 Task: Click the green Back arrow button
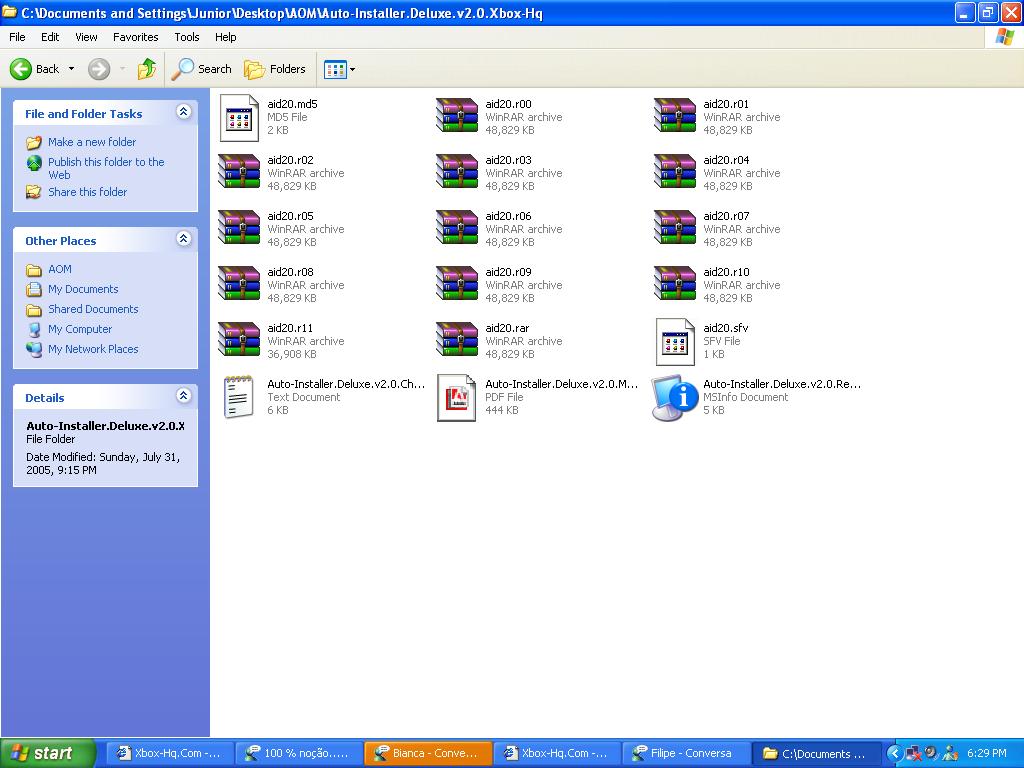coord(20,69)
